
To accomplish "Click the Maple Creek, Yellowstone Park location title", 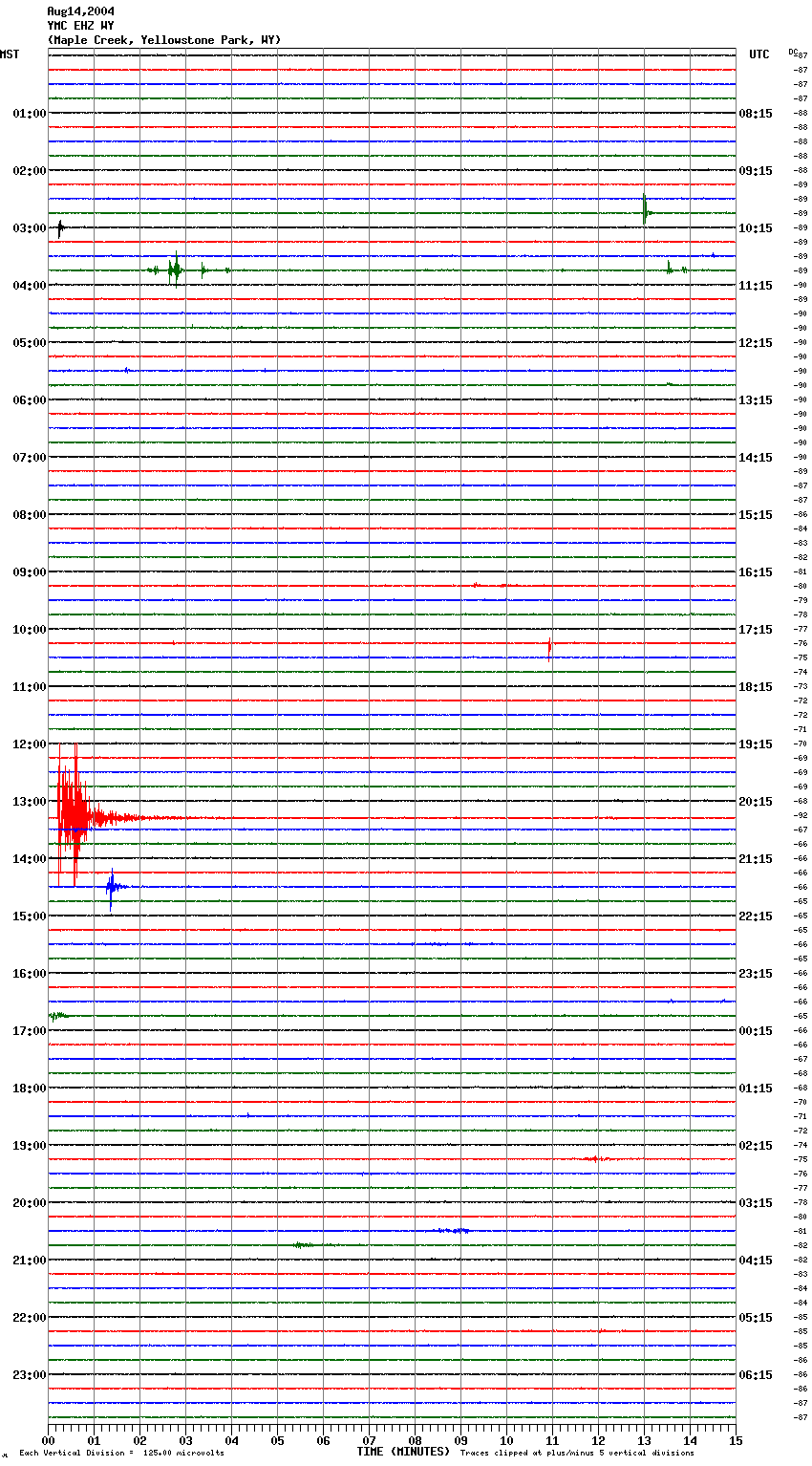I will point(164,40).
